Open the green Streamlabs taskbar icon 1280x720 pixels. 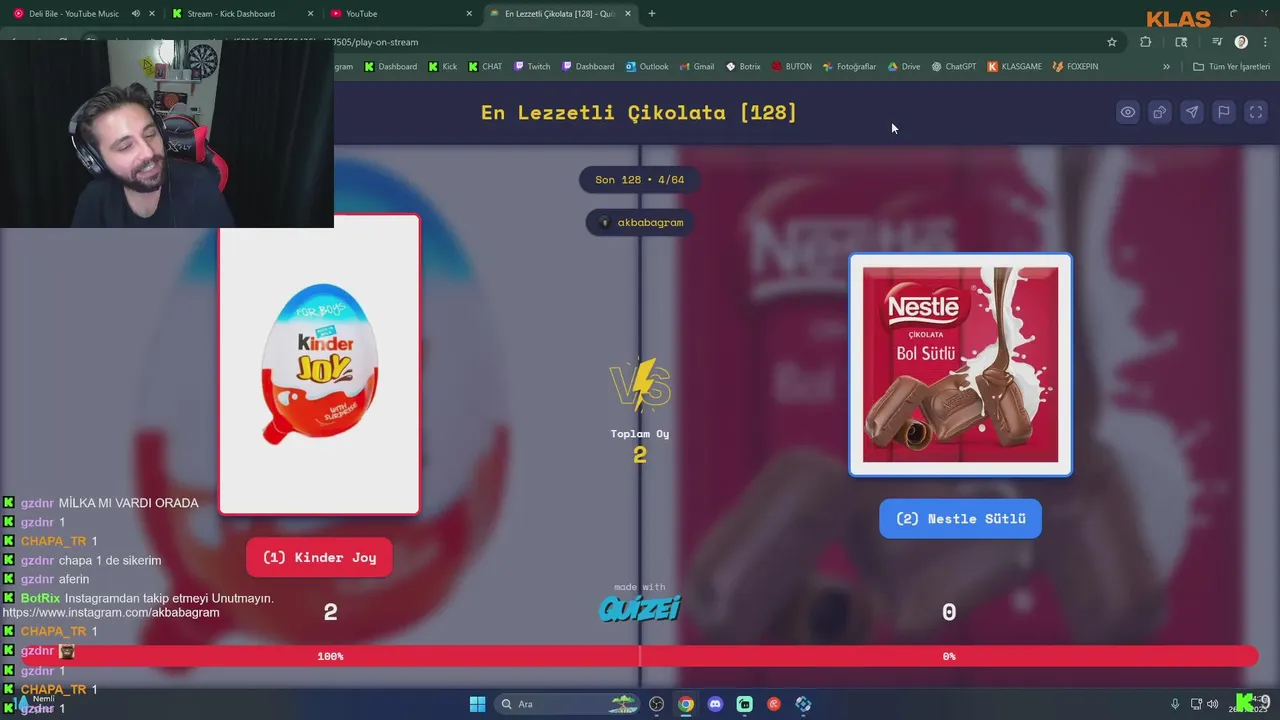click(x=745, y=704)
